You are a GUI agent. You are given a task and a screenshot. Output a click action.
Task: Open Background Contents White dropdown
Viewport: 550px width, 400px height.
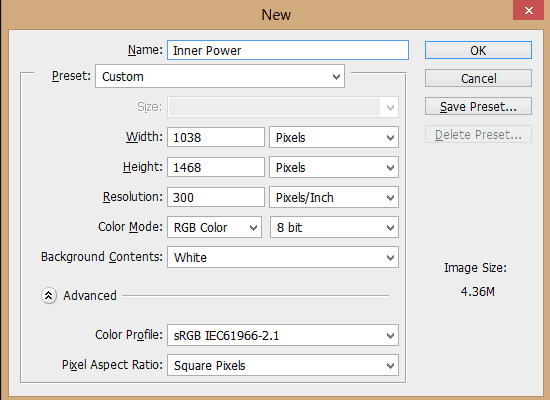pyautogui.click(x=283, y=257)
